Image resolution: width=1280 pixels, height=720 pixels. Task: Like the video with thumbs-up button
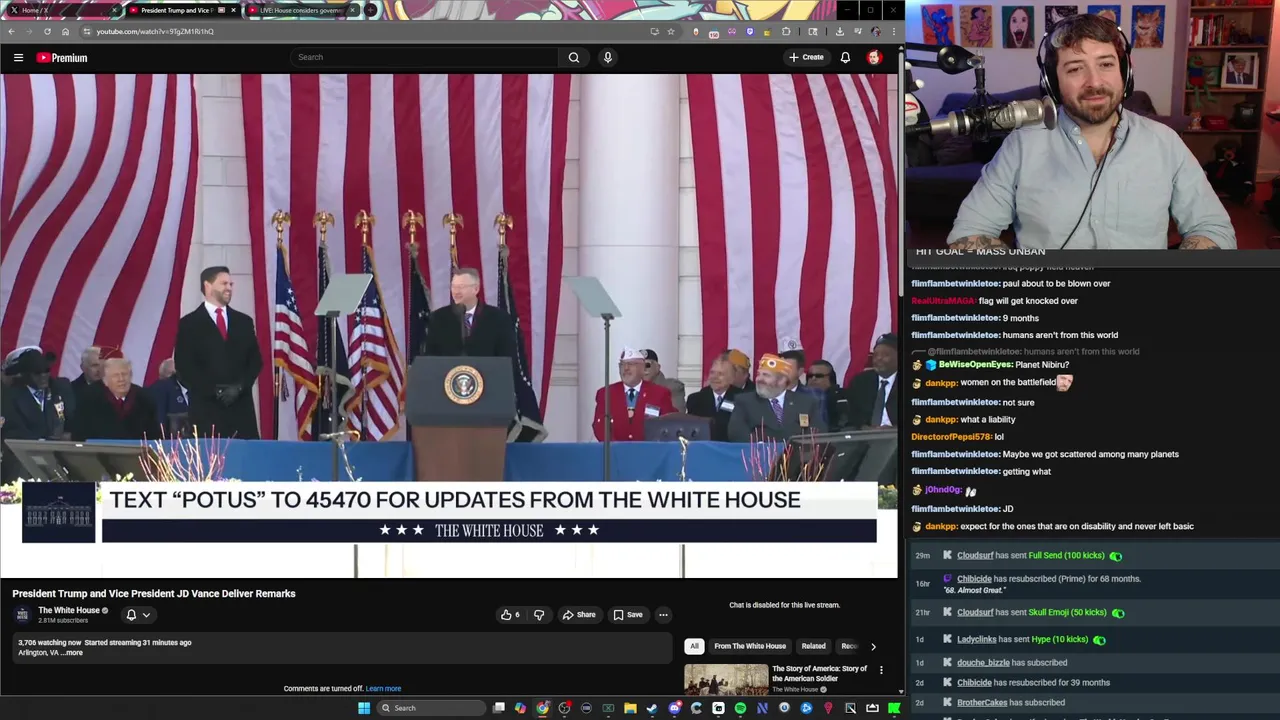point(510,615)
